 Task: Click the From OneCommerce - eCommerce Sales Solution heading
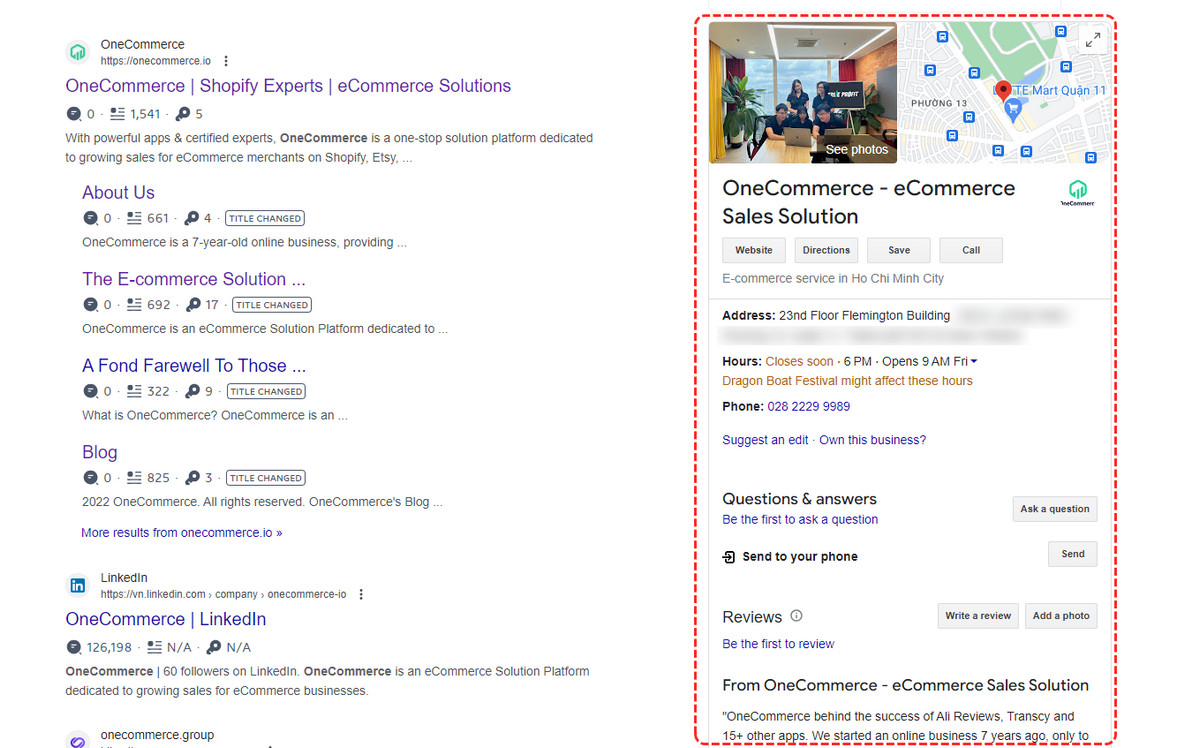906,685
